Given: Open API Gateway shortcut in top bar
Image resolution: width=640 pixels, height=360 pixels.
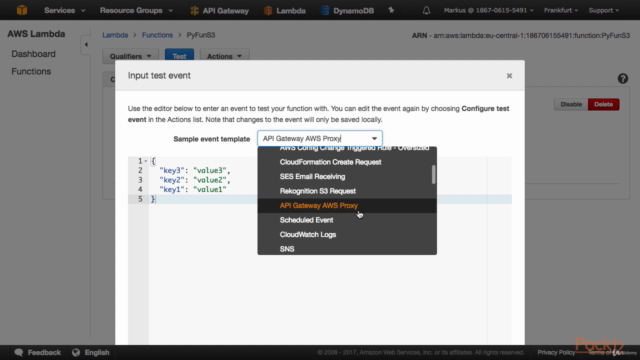Looking at the screenshot, I should 220,11.
